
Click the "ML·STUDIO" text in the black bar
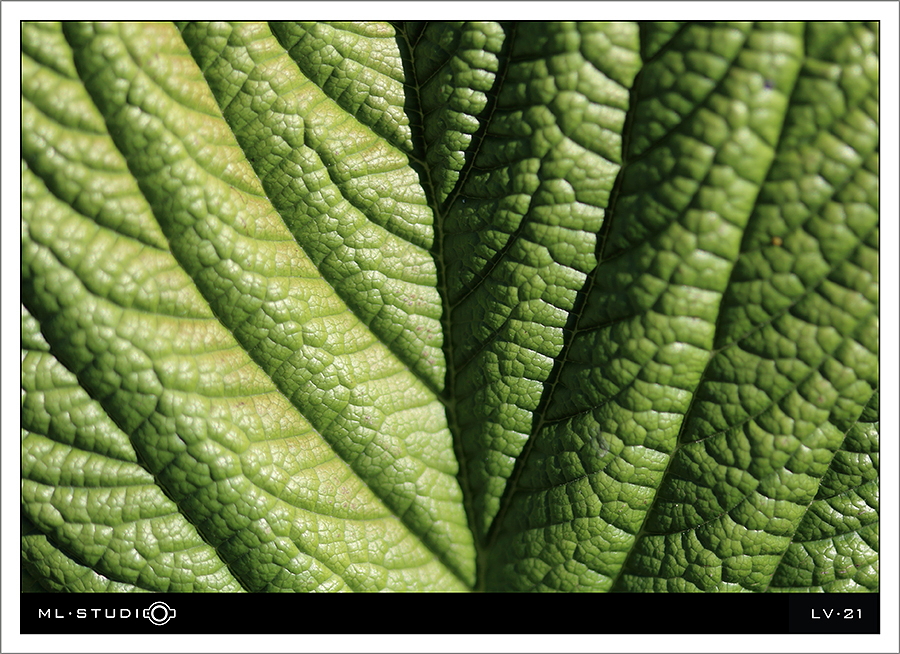coord(107,613)
